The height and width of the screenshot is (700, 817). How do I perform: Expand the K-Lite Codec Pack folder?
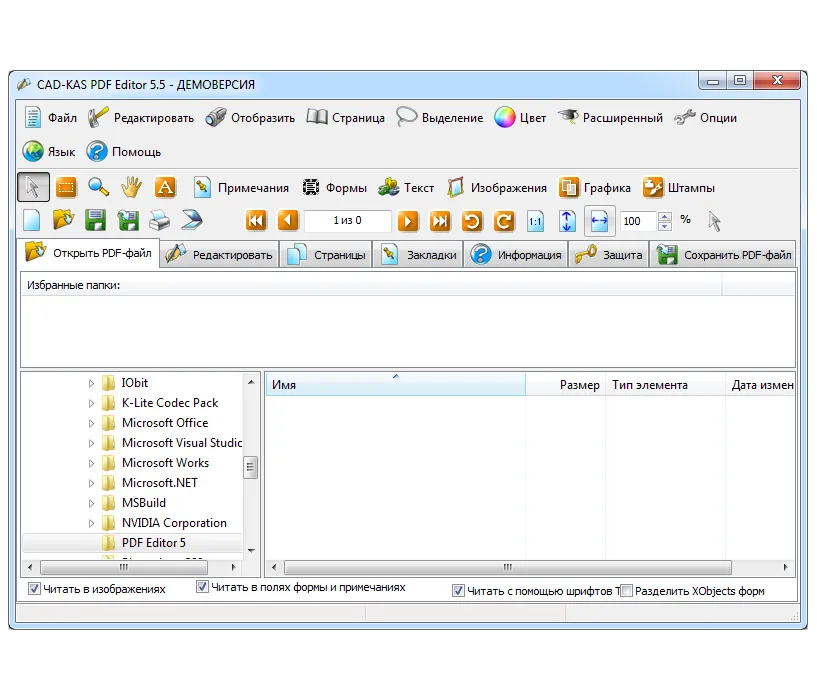tap(91, 403)
